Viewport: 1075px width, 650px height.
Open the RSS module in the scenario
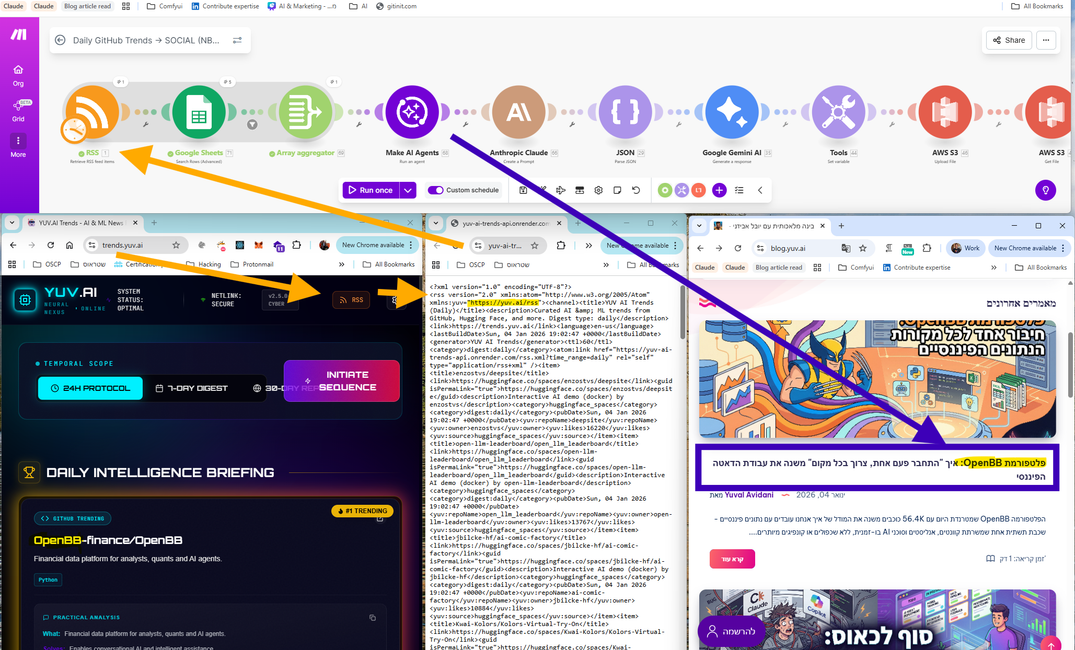click(x=93, y=112)
